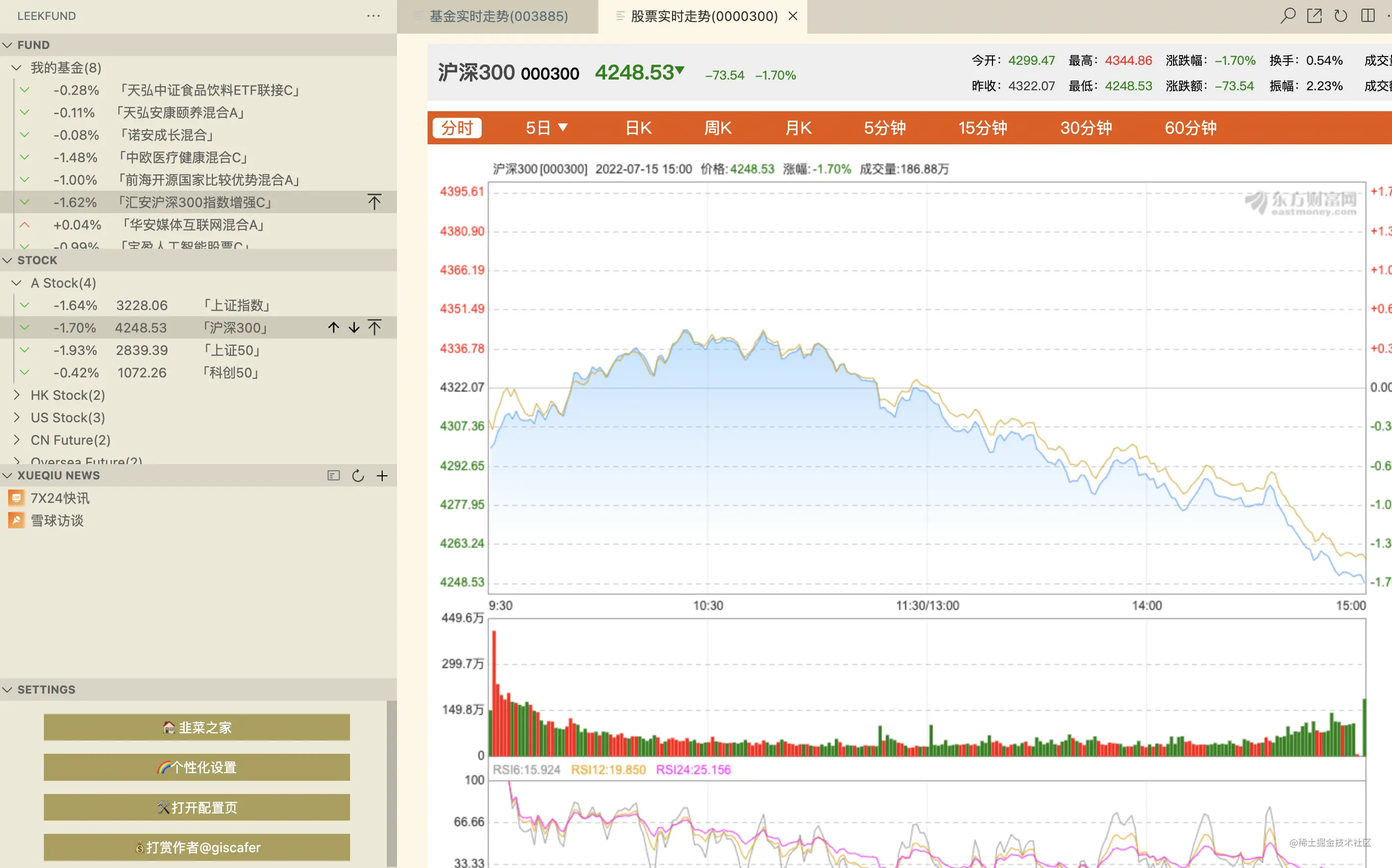Screen dimensions: 1392x868
Task: Select the 60分钟 chart period
Action: pyautogui.click(x=1190, y=127)
